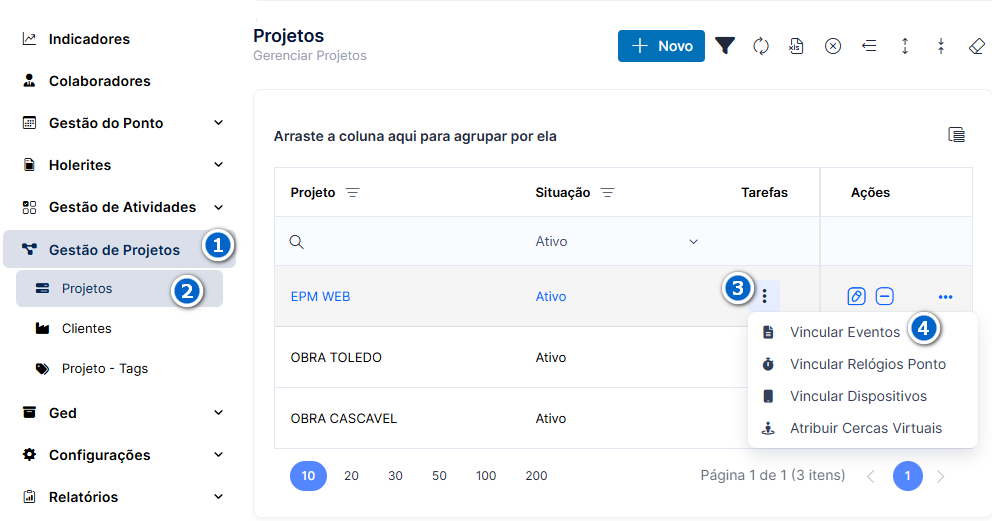This screenshot has width=992, height=521.
Task: Open the filter funnel icon in toolbar
Action: point(725,46)
